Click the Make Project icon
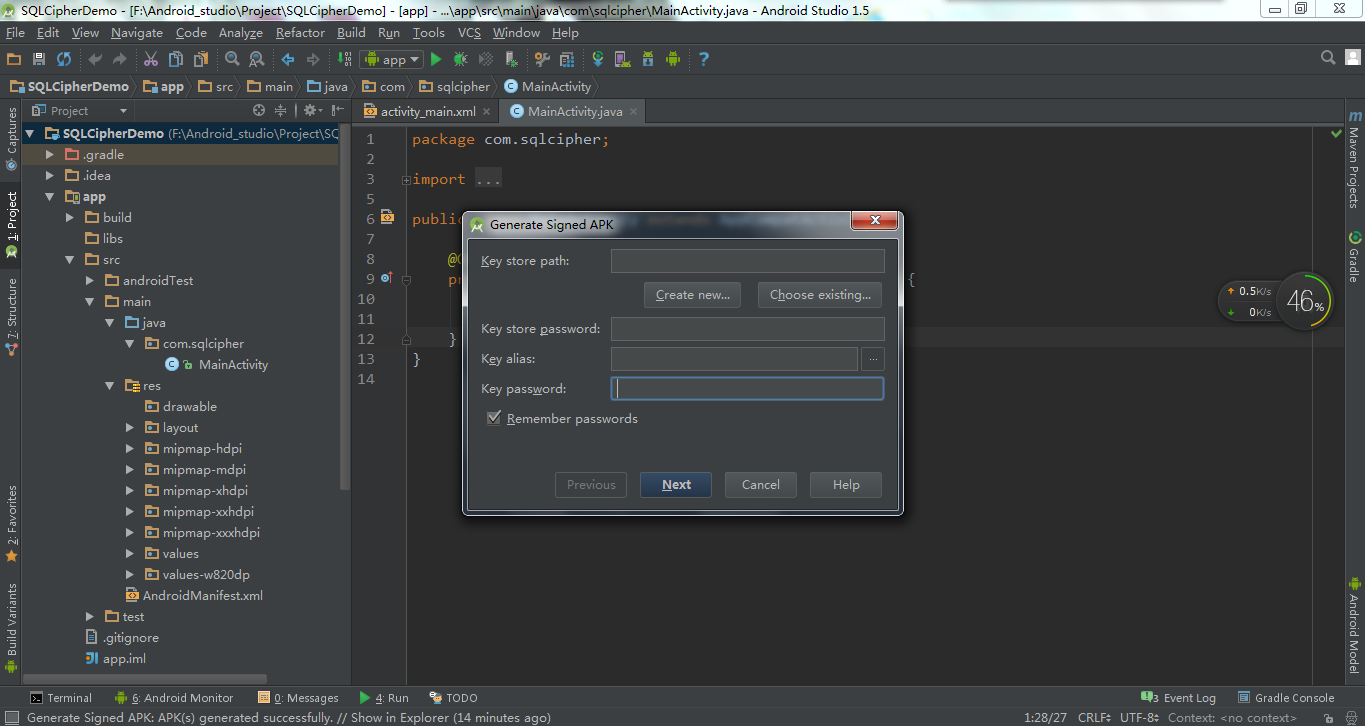Image resolution: width=1365 pixels, height=726 pixels. coord(345,59)
